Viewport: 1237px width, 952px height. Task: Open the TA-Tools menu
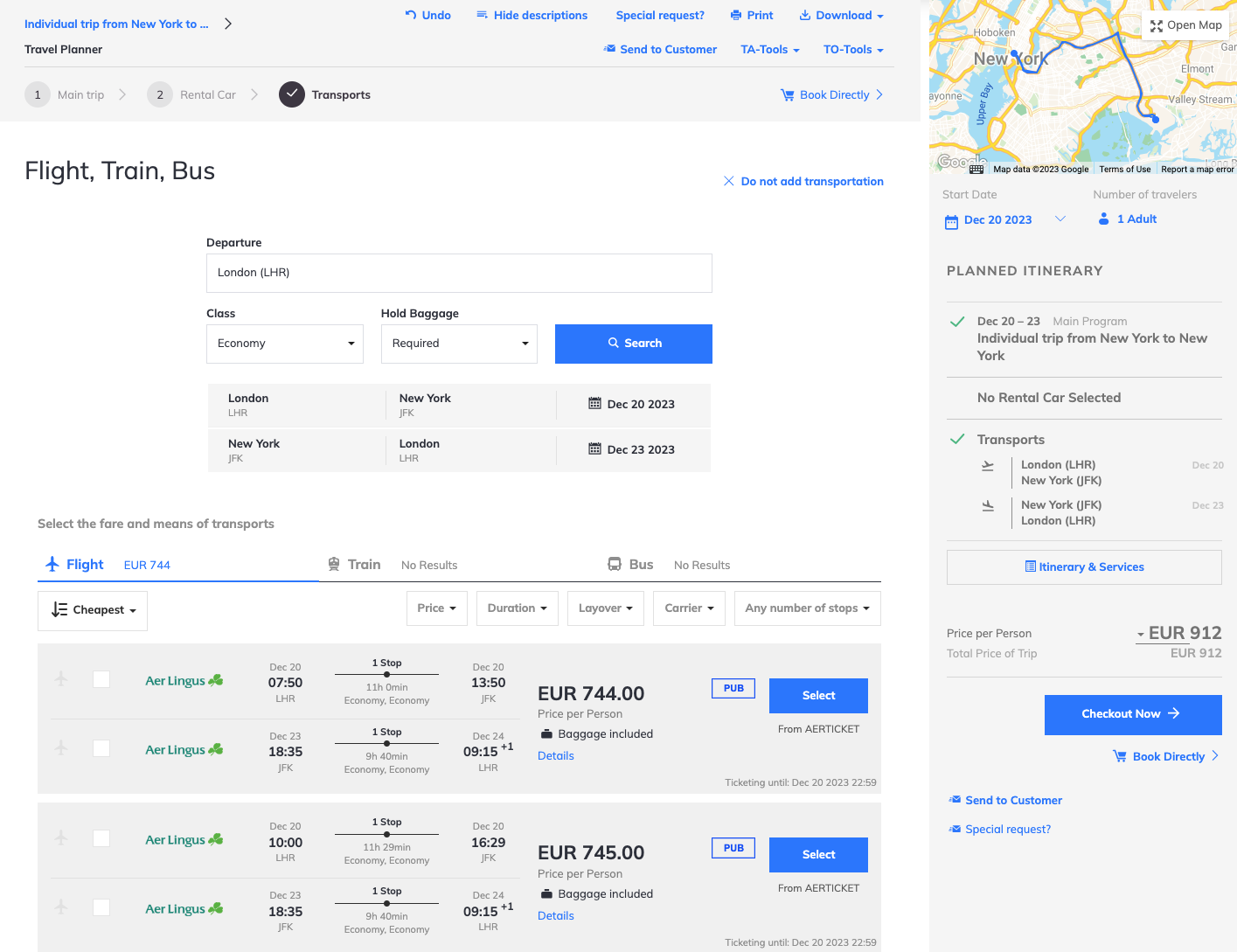click(770, 50)
